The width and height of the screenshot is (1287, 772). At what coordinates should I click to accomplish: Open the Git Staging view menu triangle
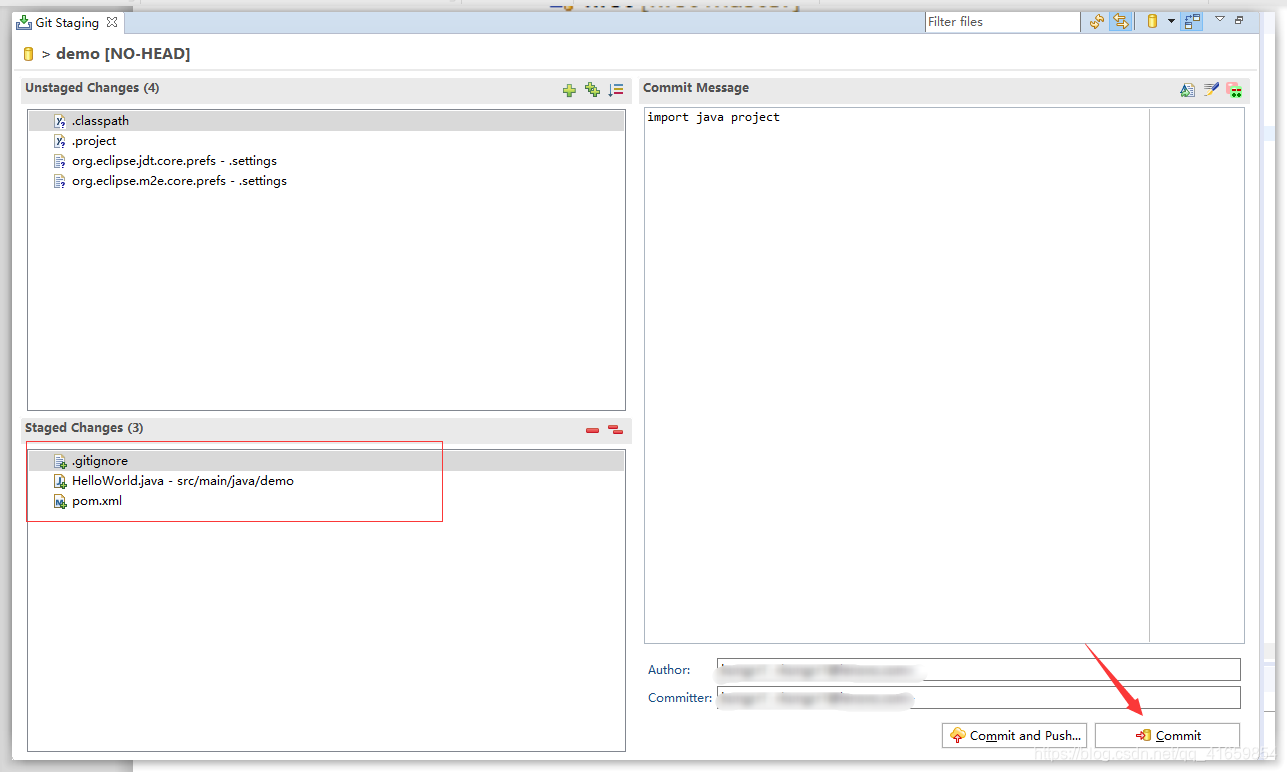[1219, 19]
